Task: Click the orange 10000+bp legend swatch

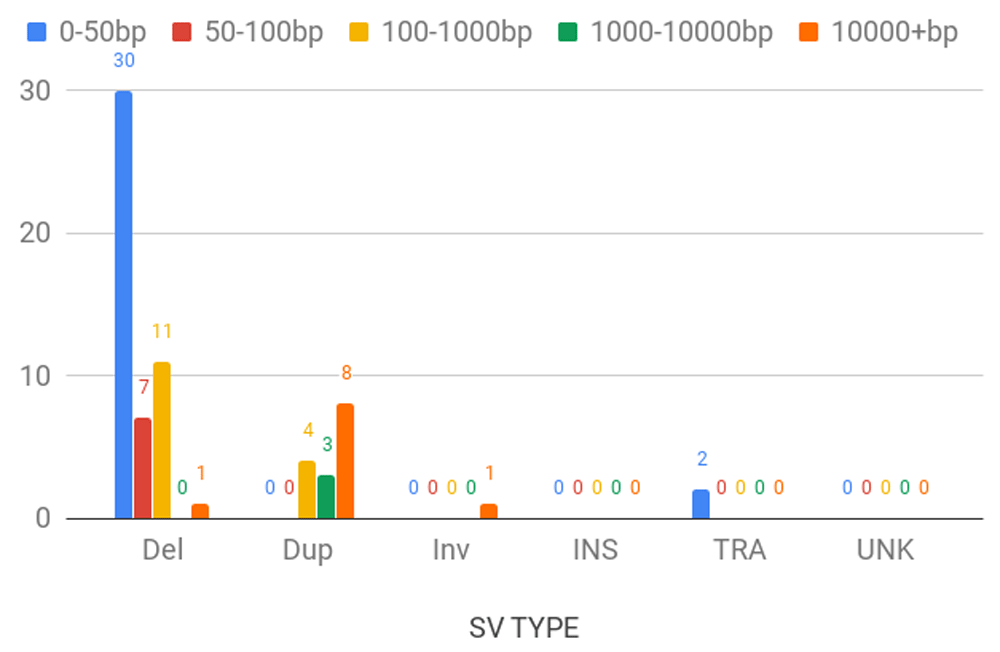Action: pyautogui.click(x=809, y=32)
